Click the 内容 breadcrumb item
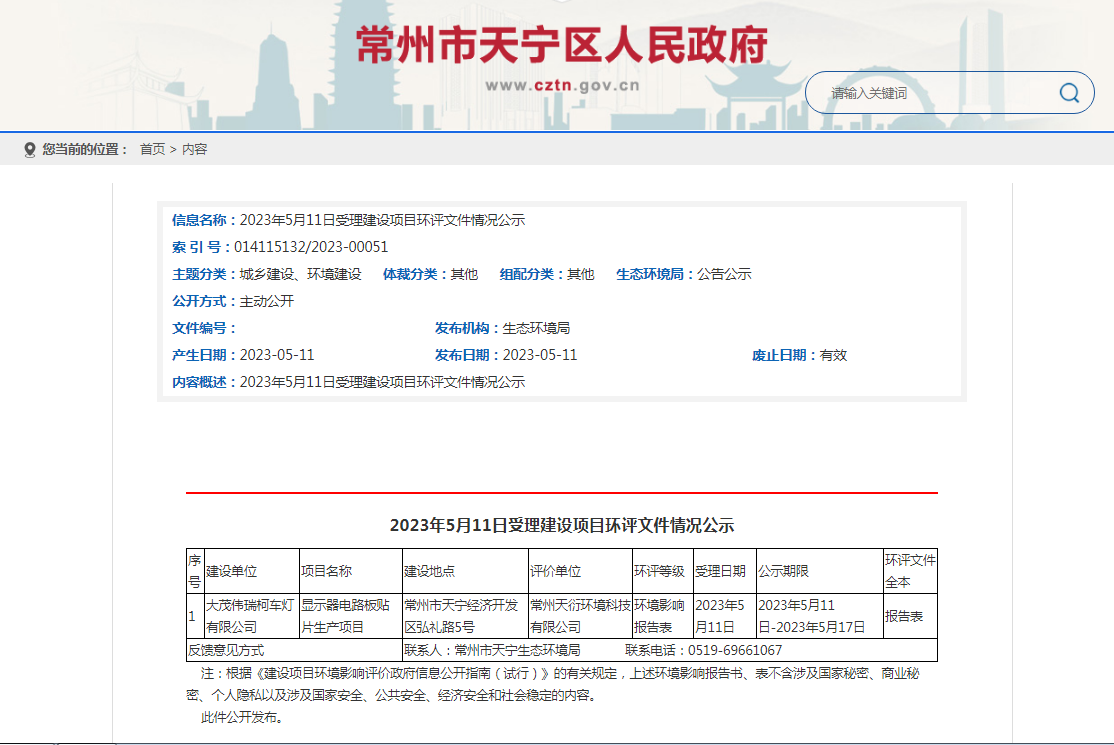 (x=194, y=149)
